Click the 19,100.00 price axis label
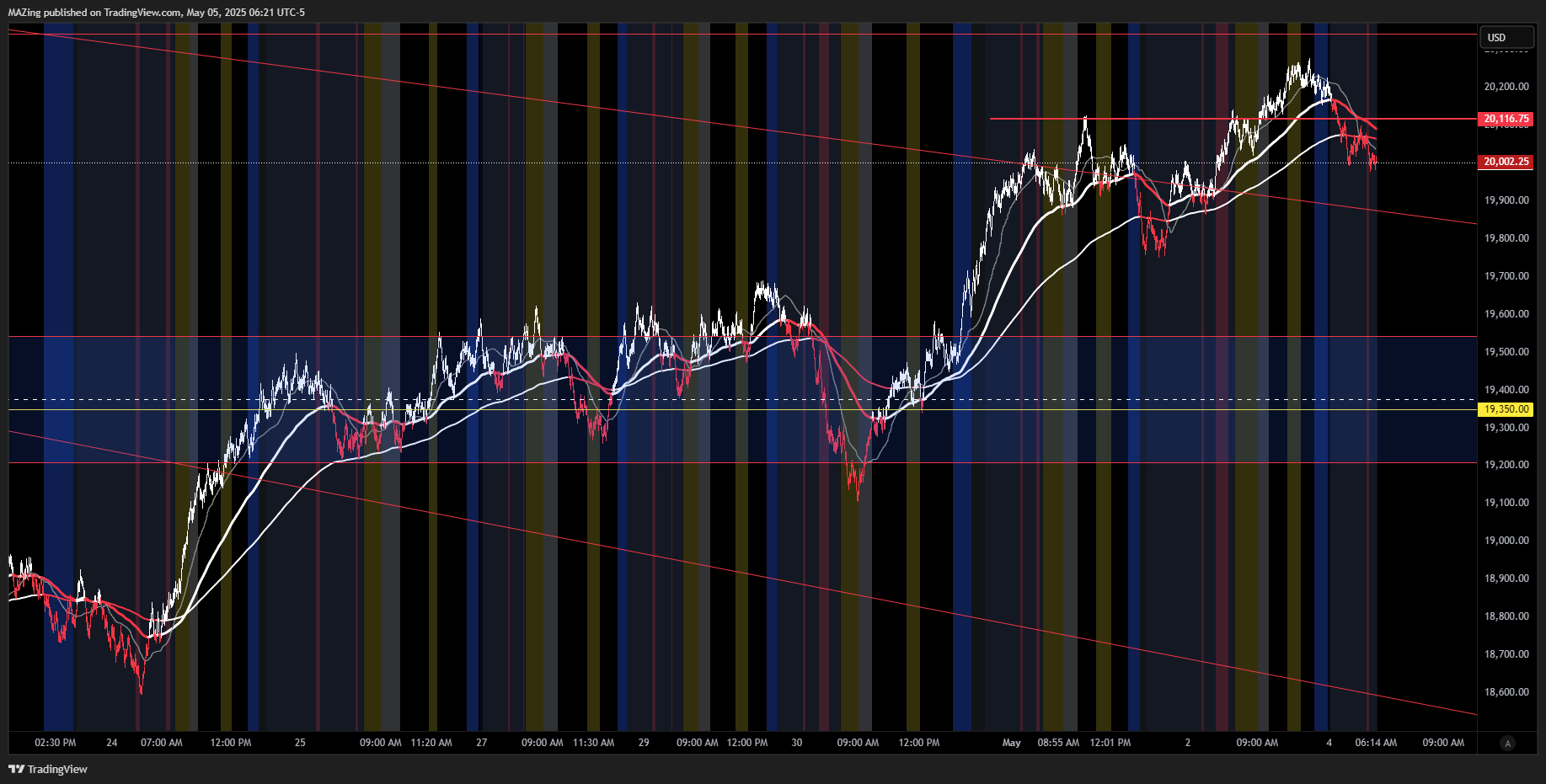This screenshot has height=784, width=1546. (1506, 503)
